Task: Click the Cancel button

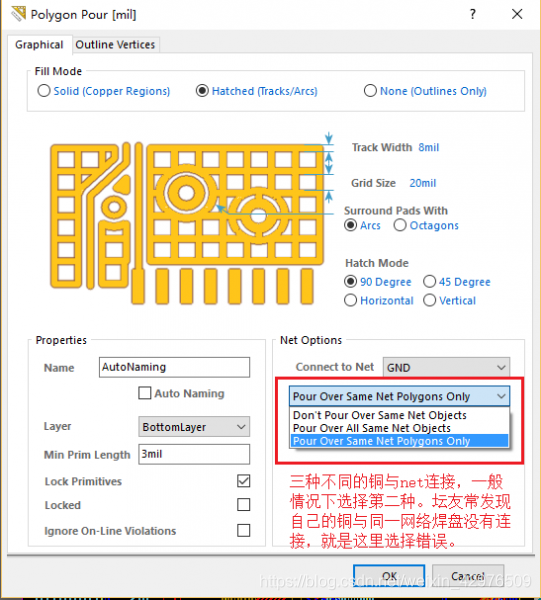Action: click(x=468, y=576)
